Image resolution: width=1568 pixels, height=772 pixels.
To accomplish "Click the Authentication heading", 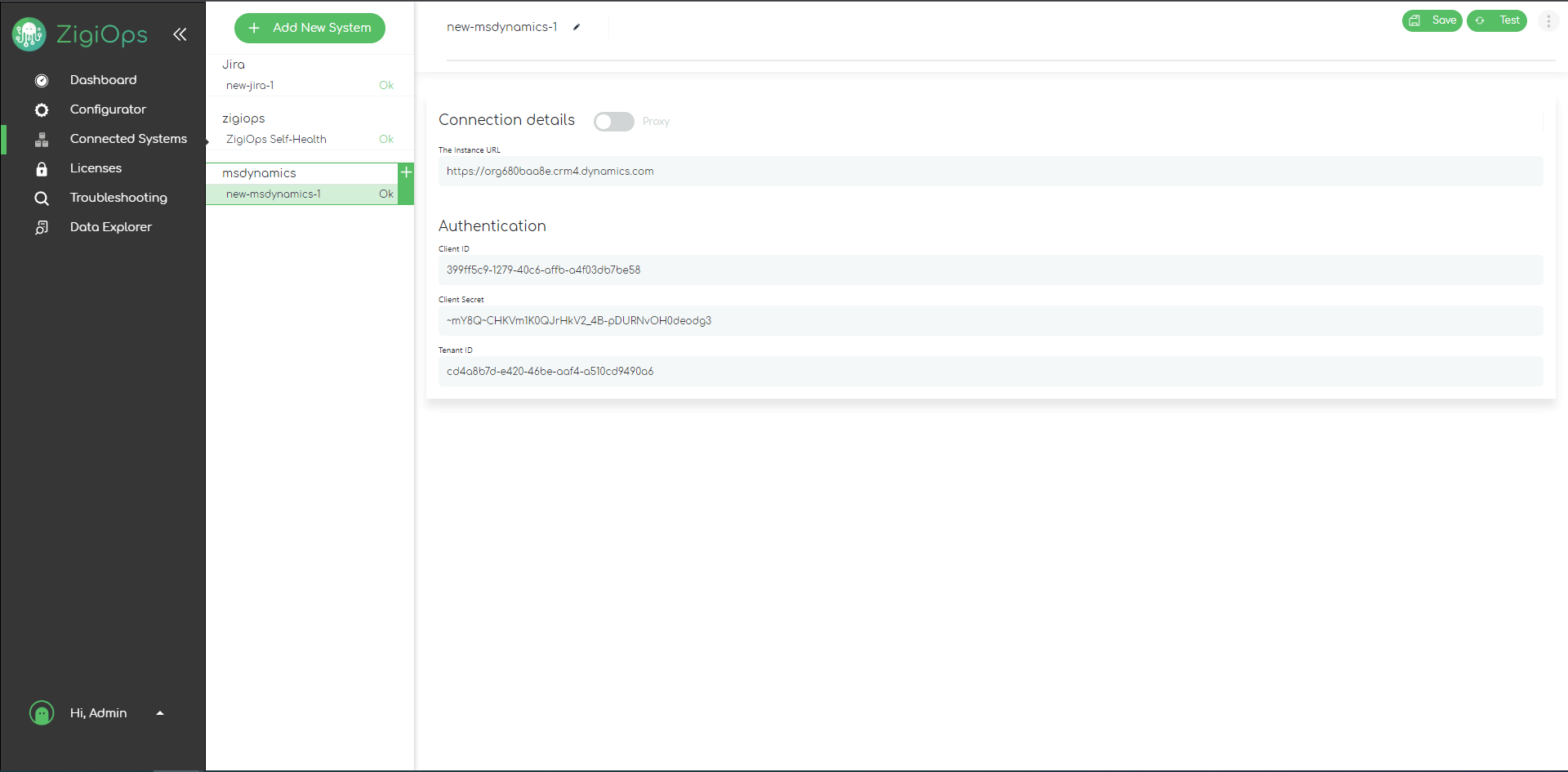I will 492,226.
